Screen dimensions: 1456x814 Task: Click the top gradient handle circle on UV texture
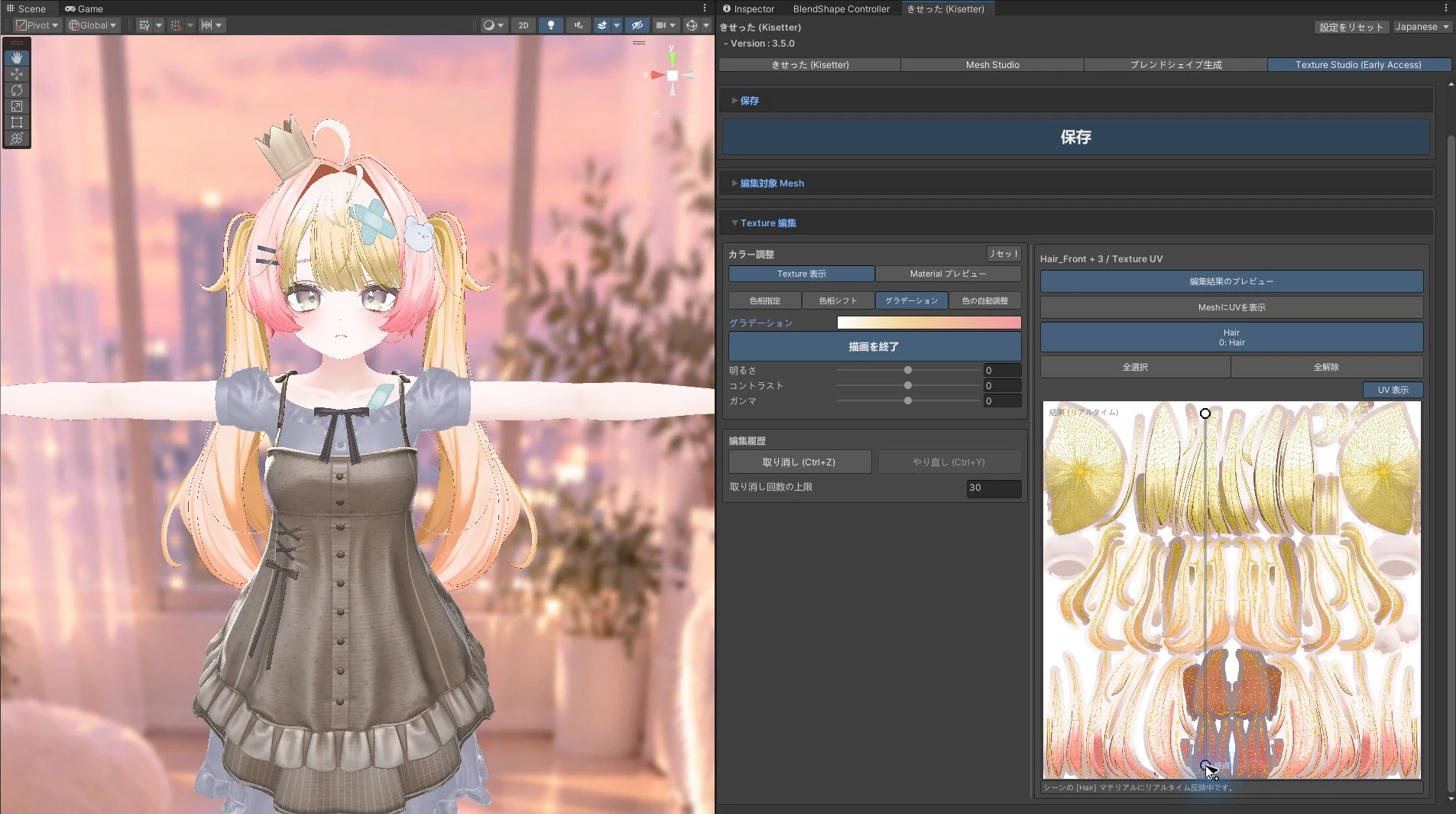(1205, 413)
